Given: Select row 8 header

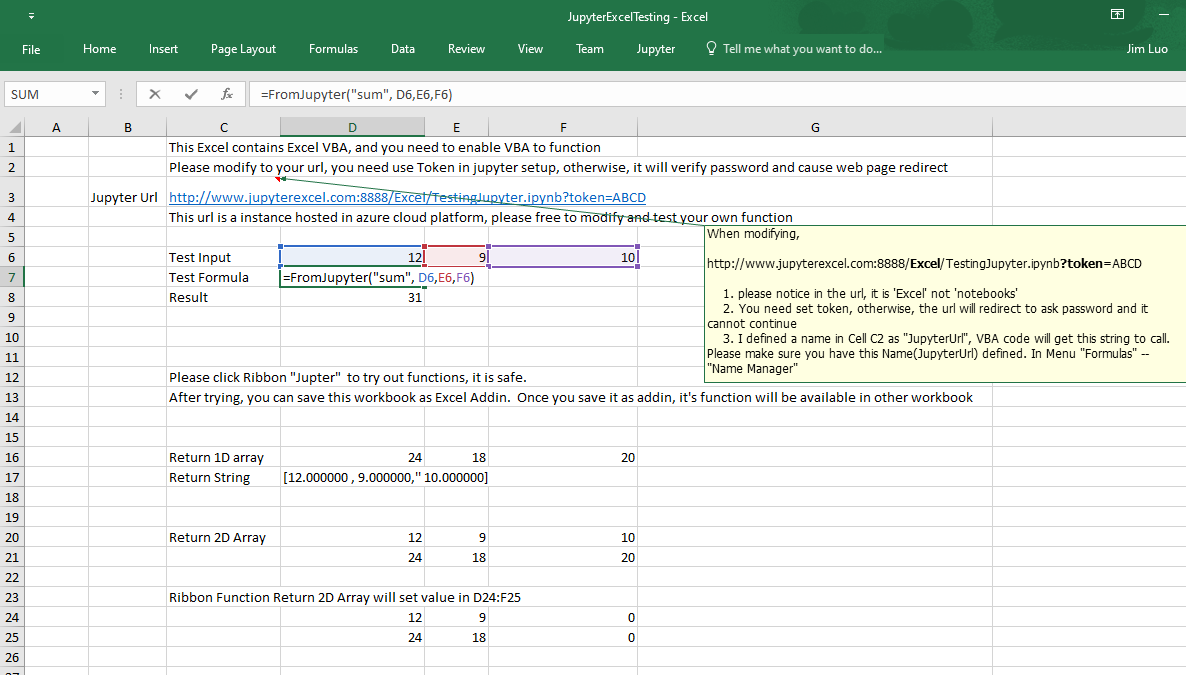Looking at the screenshot, I should click(12, 297).
